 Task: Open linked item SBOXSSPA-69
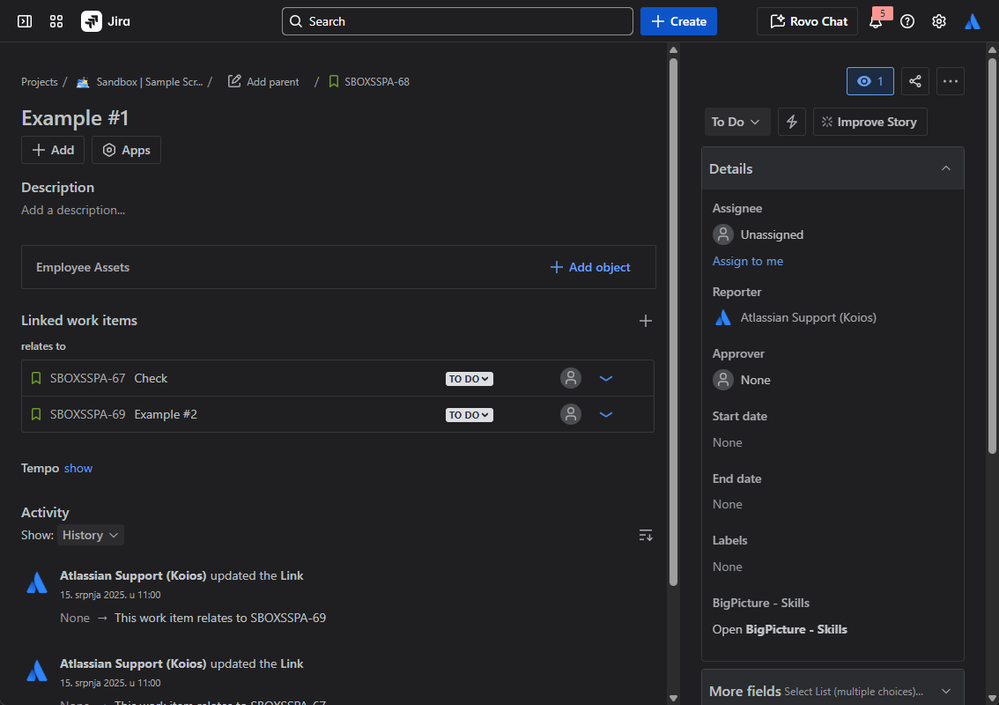(x=87, y=415)
